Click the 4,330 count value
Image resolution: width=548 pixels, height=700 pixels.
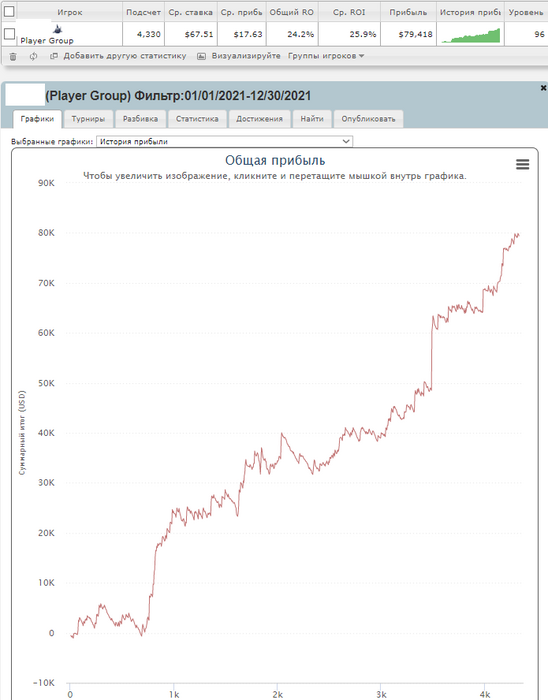click(x=149, y=34)
